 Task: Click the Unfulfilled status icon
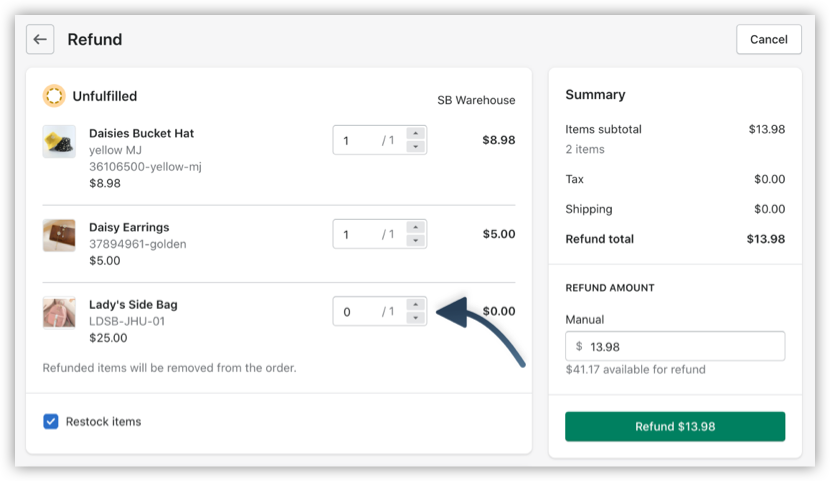pyautogui.click(x=54, y=96)
